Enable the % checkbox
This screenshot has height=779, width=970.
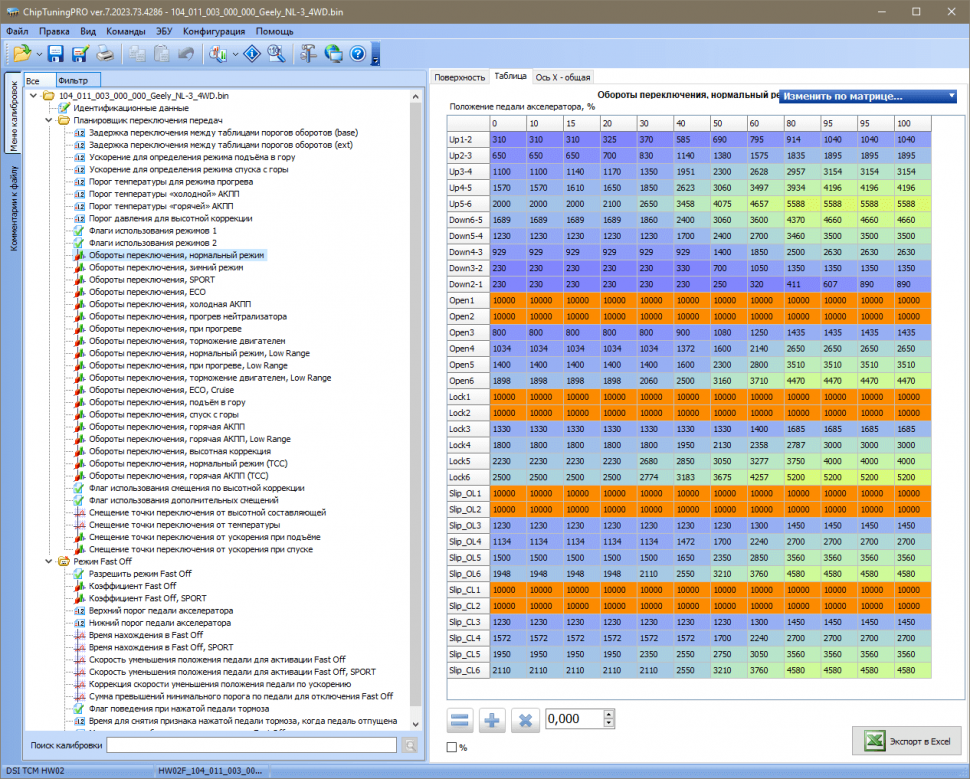pyautogui.click(x=451, y=747)
